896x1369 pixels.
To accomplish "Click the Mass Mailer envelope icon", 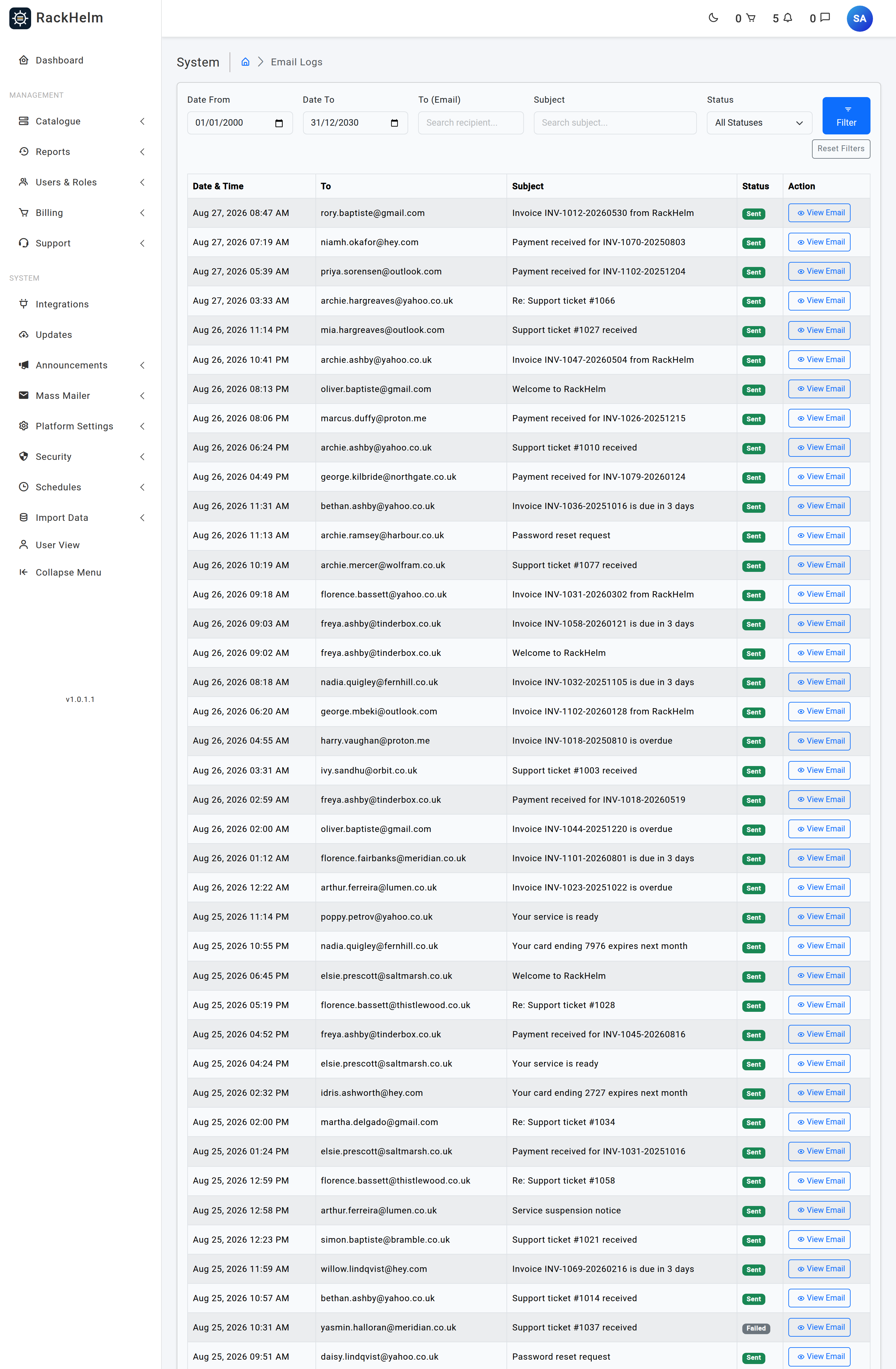I will pos(24,395).
